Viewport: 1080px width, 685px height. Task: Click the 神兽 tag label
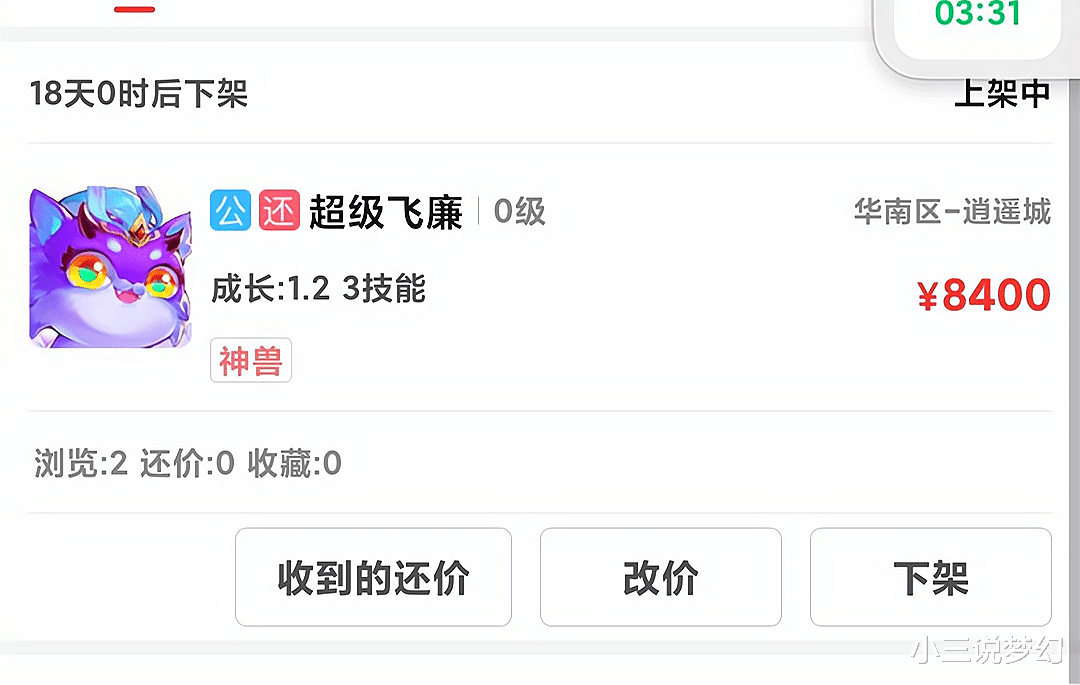(251, 360)
